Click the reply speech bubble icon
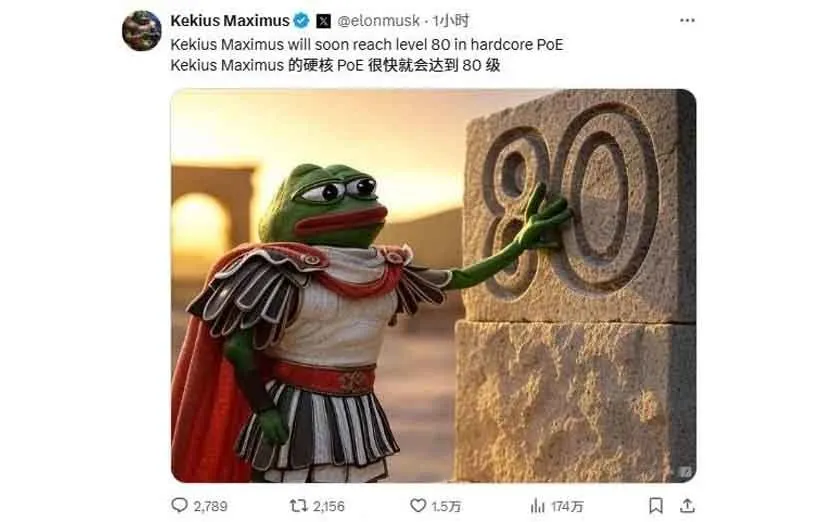The height and width of the screenshot is (522, 822). [x=179, y=505]
